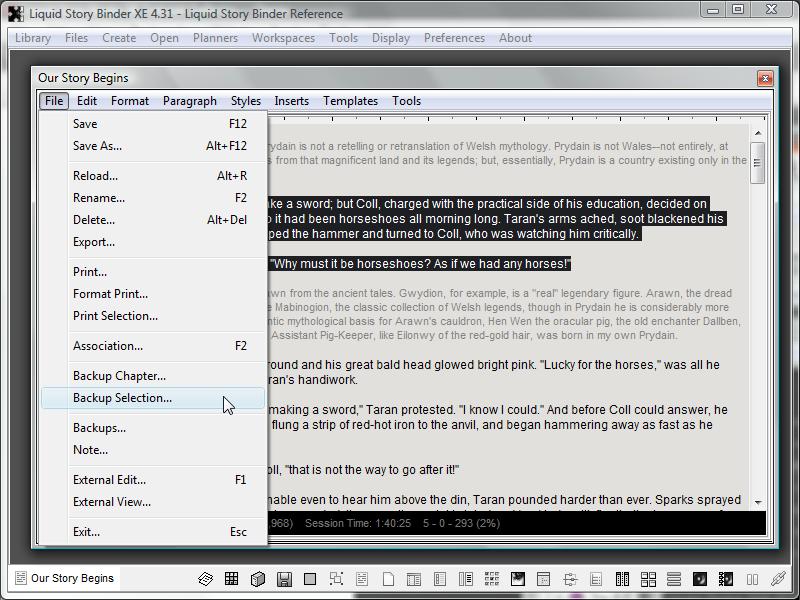Click the 3D cube icon in bottom toolbar
The width and height of the screenshot is (800, 600).
point(257,579)
